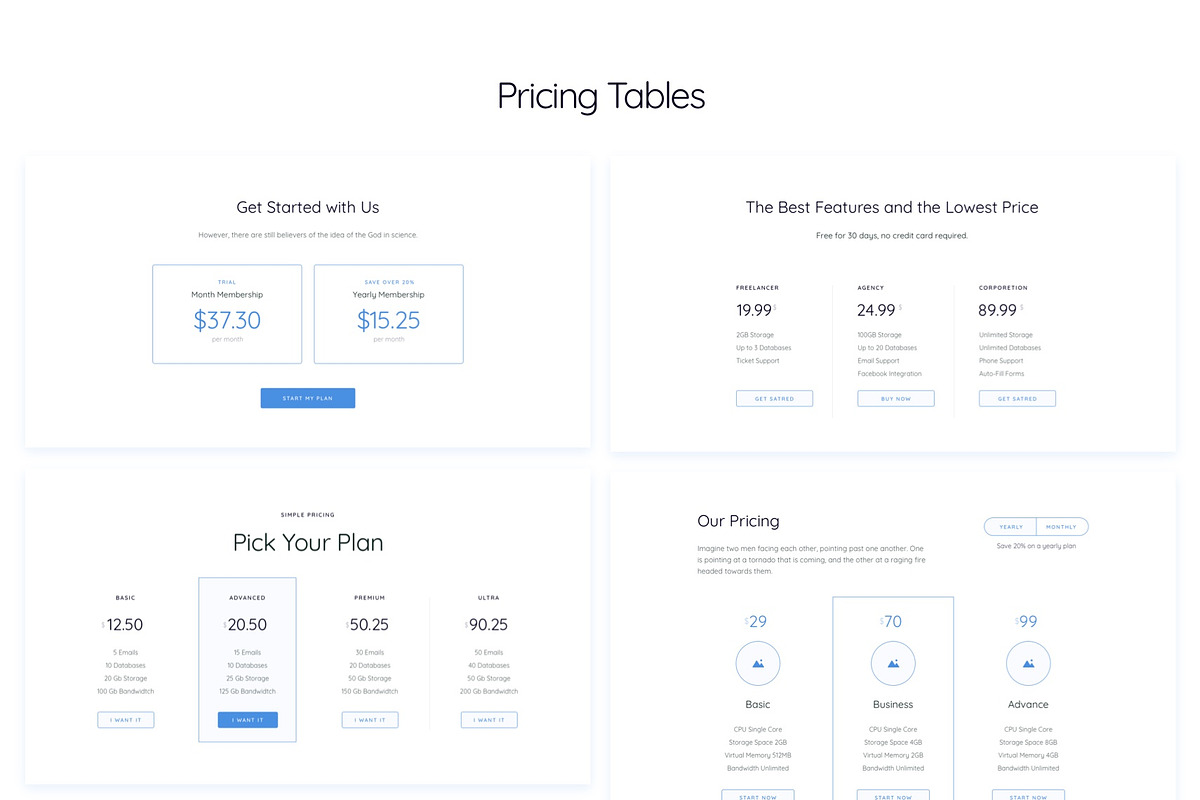Select the highlighted Advanced plan column
This screenshot has height=800, width=1200.
point(248,660)
